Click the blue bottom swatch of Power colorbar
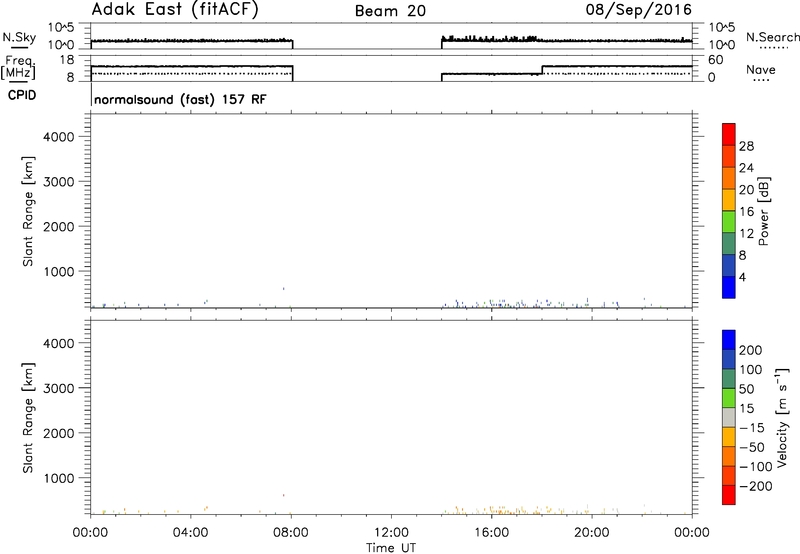 point(729,287)
